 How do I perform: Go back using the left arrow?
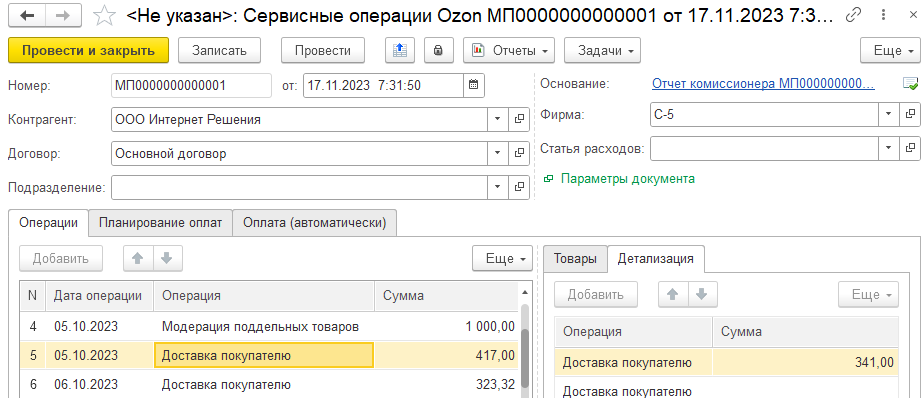point(28,16)
